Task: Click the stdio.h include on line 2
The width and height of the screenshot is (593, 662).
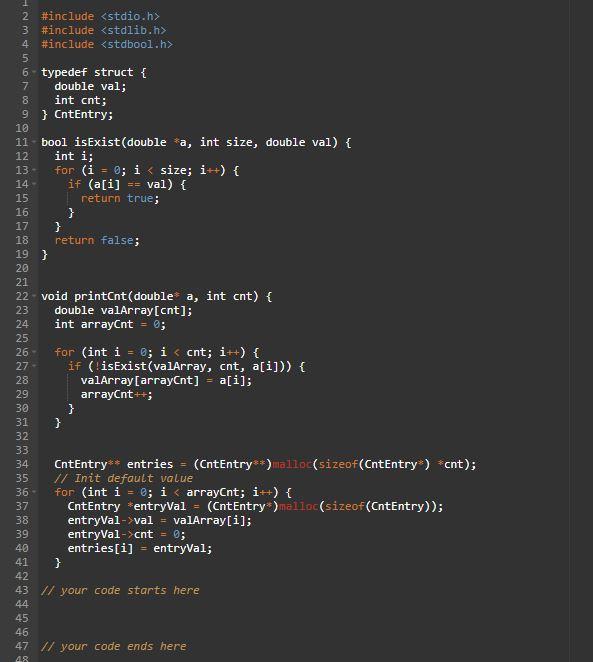Action: click(x=100, y=16)
